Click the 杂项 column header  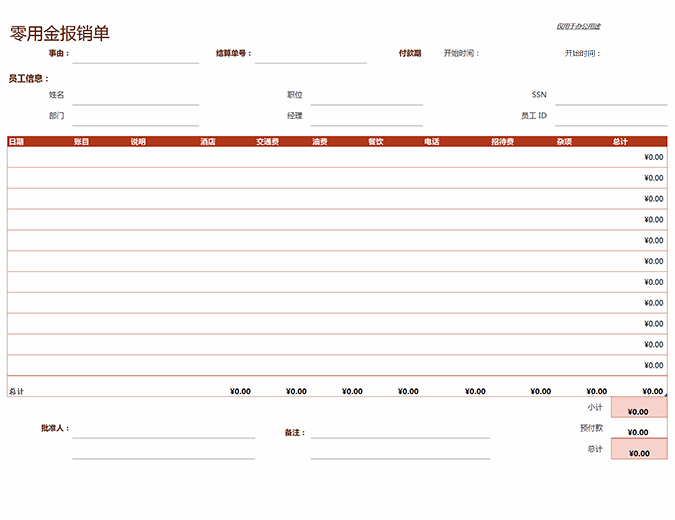click(x=564, y=142)
